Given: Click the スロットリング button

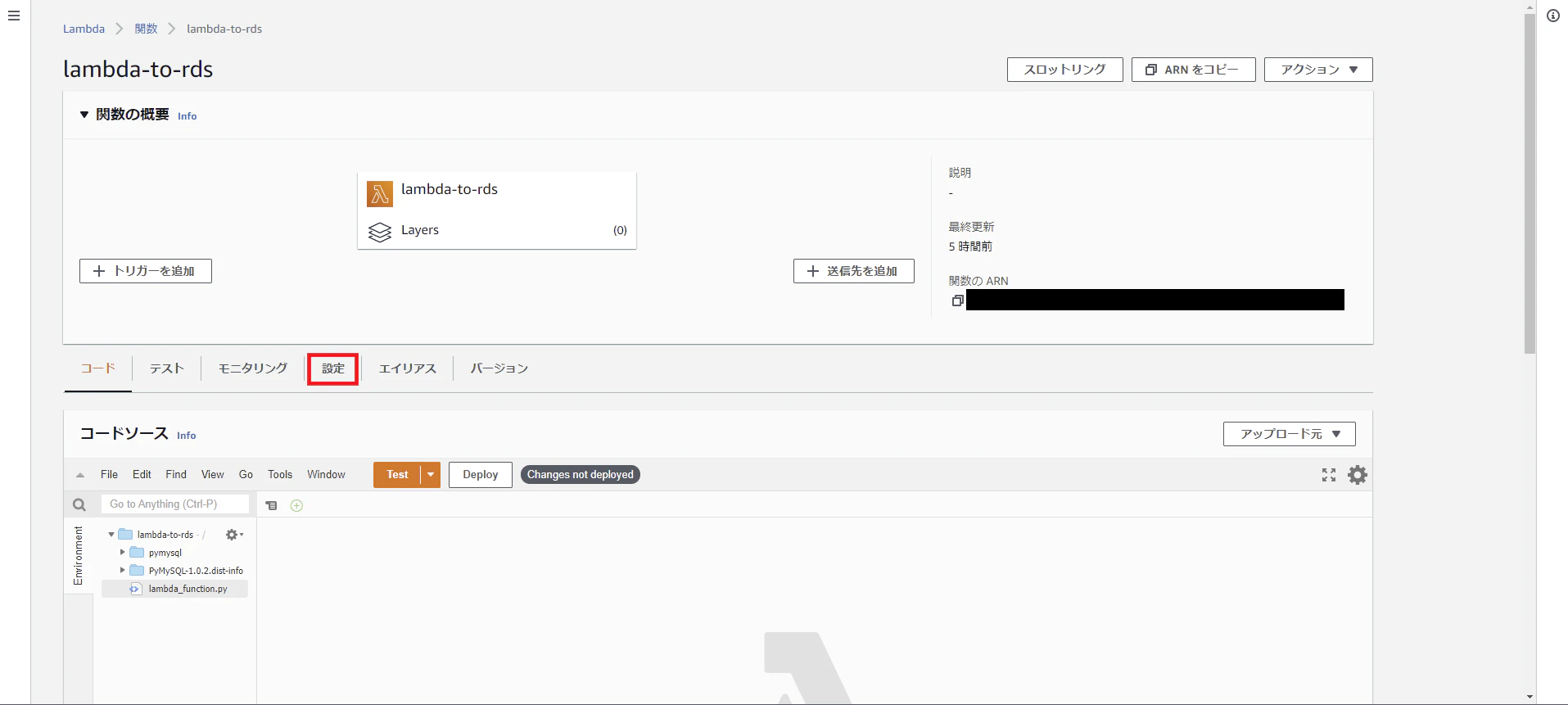Looking at the screenshot, I should point(1065,70).
